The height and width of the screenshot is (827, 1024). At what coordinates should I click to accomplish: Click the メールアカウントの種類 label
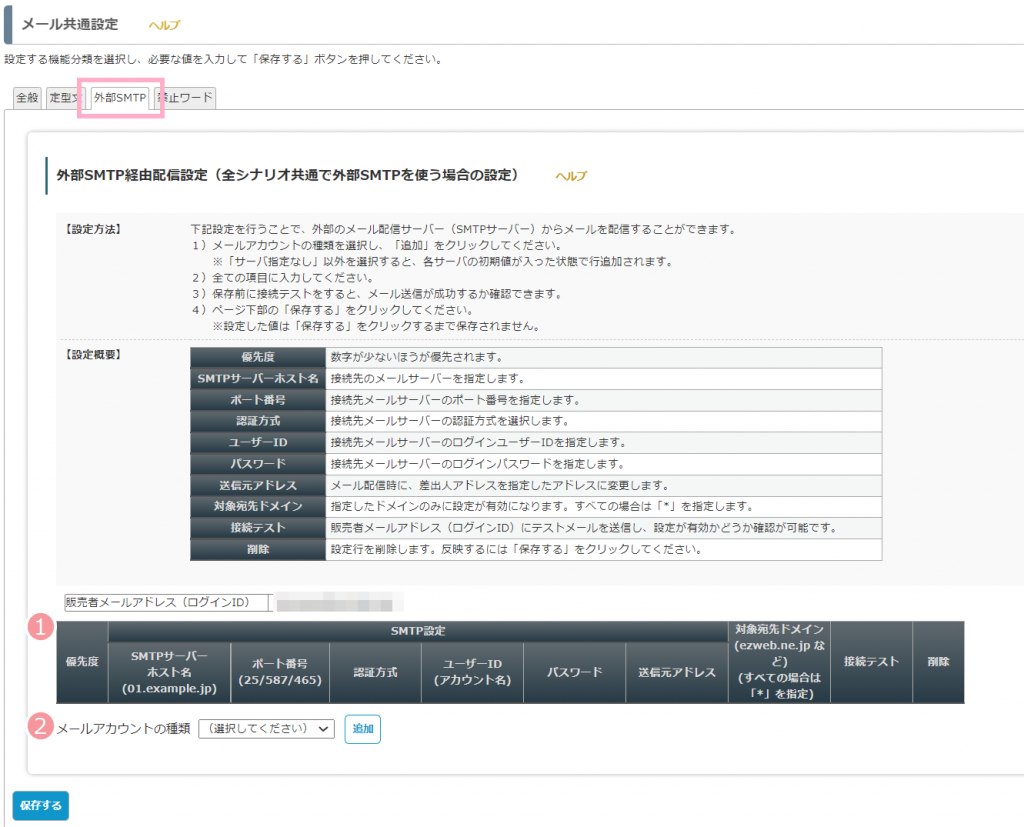click(123, 728)
